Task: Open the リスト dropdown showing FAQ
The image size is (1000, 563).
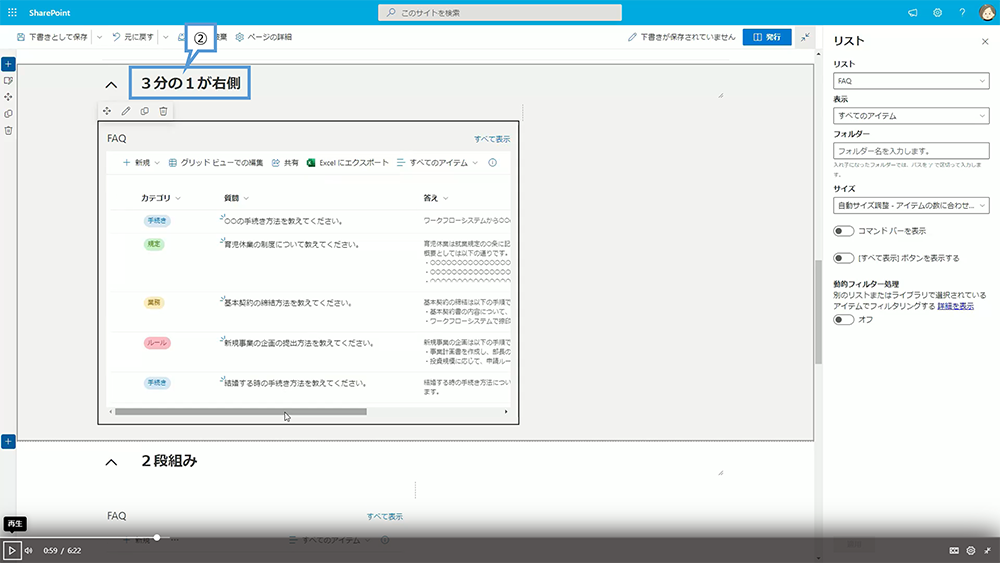Action: [910, 80]
